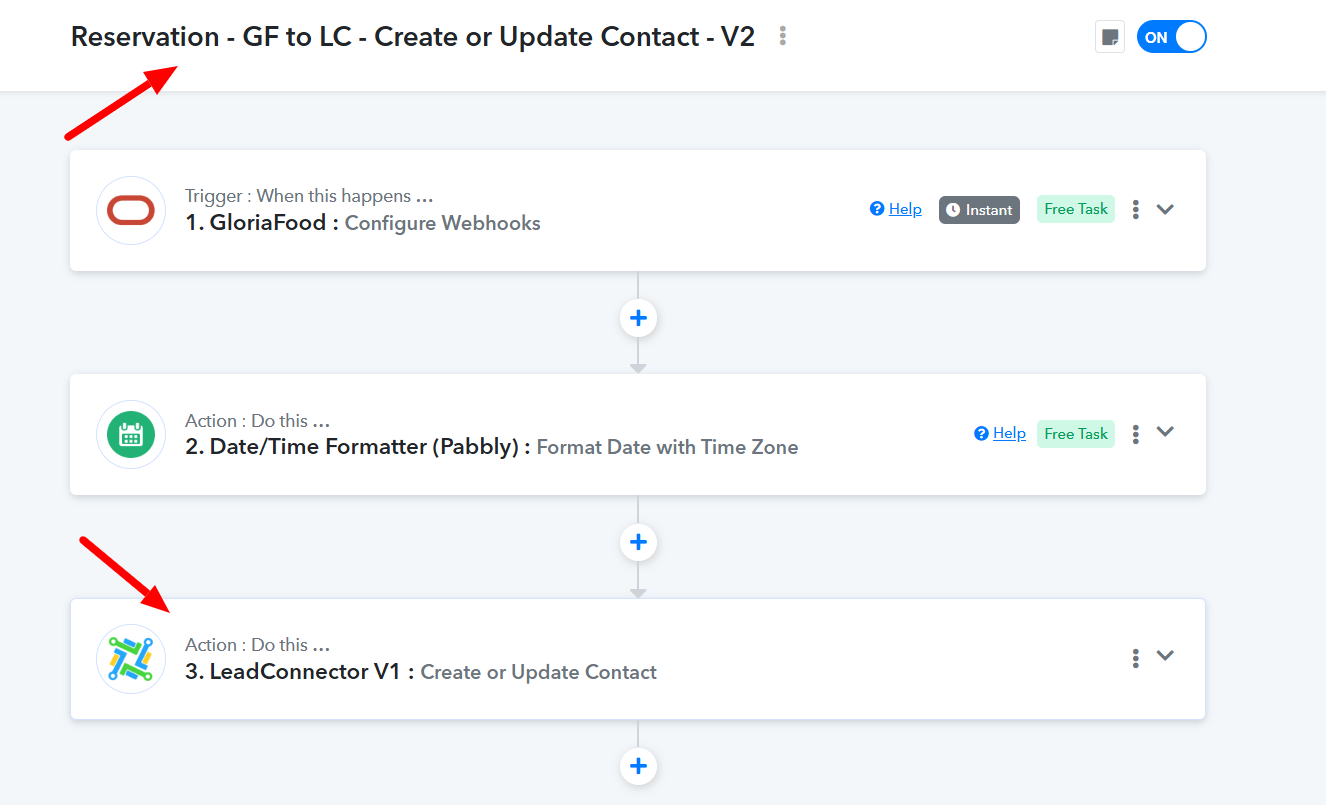Click the workflow title text
The width and height of the screenshot is (1326, 805).
tap(413, 37)
